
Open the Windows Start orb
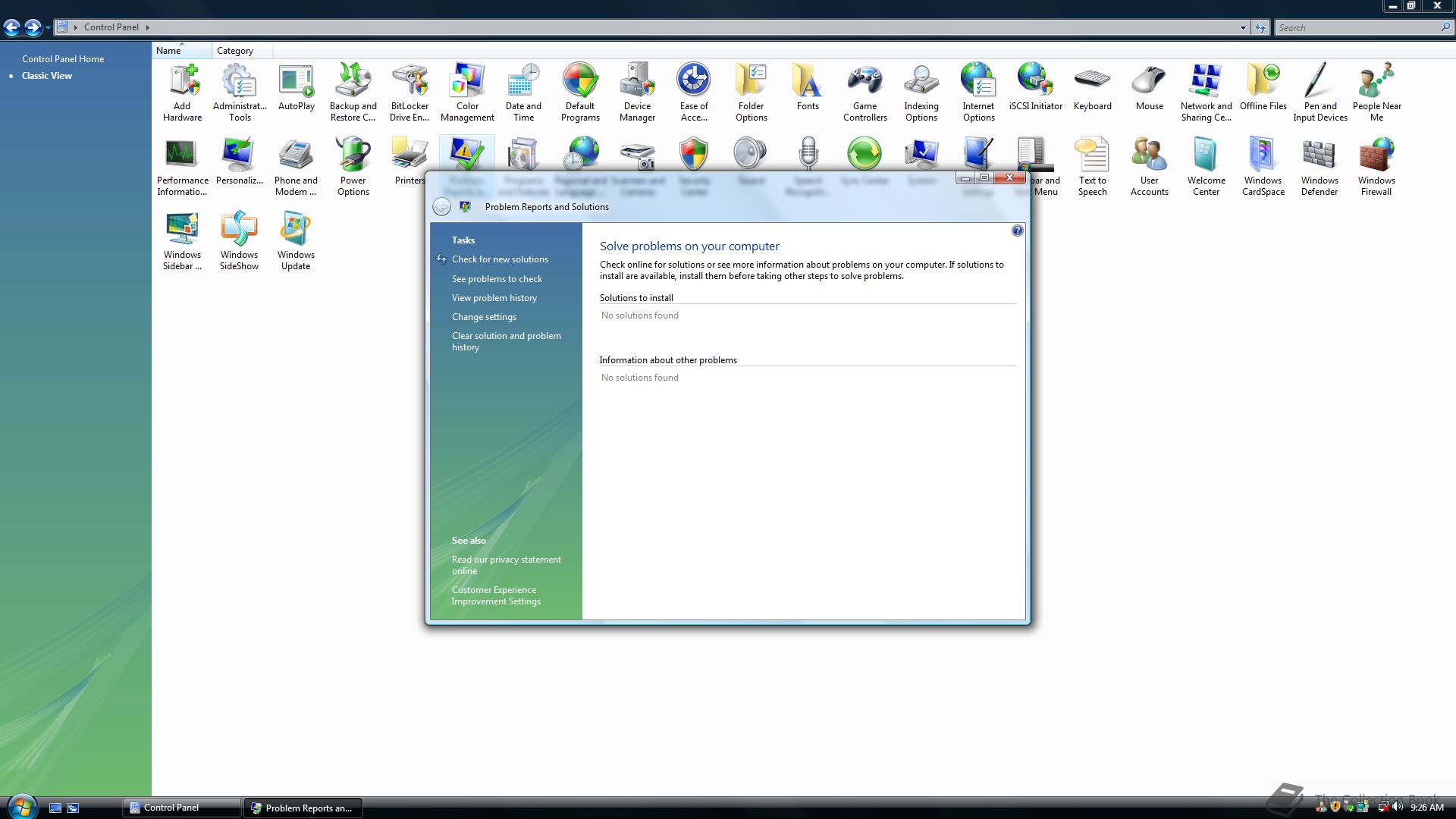[x=21, y=806]
